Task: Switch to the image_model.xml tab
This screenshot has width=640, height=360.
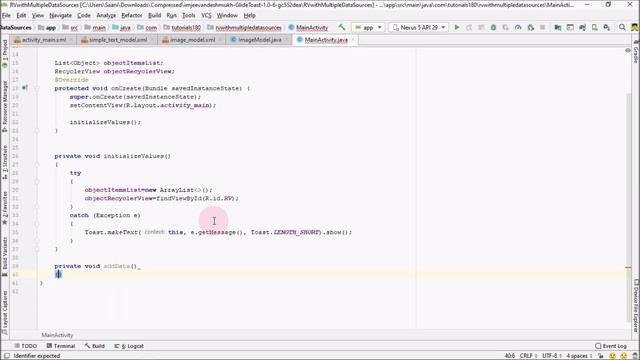Action: pyautogui.click(x=192, y=40)
